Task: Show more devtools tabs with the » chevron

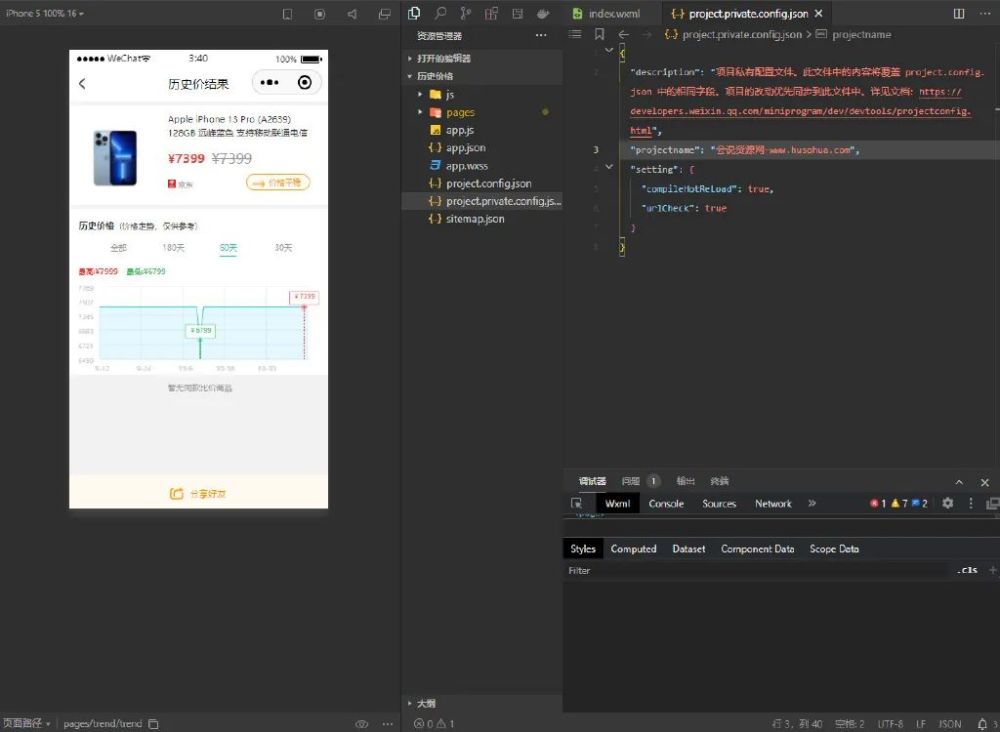Action: pyautogui.click(x=812, y=503)
